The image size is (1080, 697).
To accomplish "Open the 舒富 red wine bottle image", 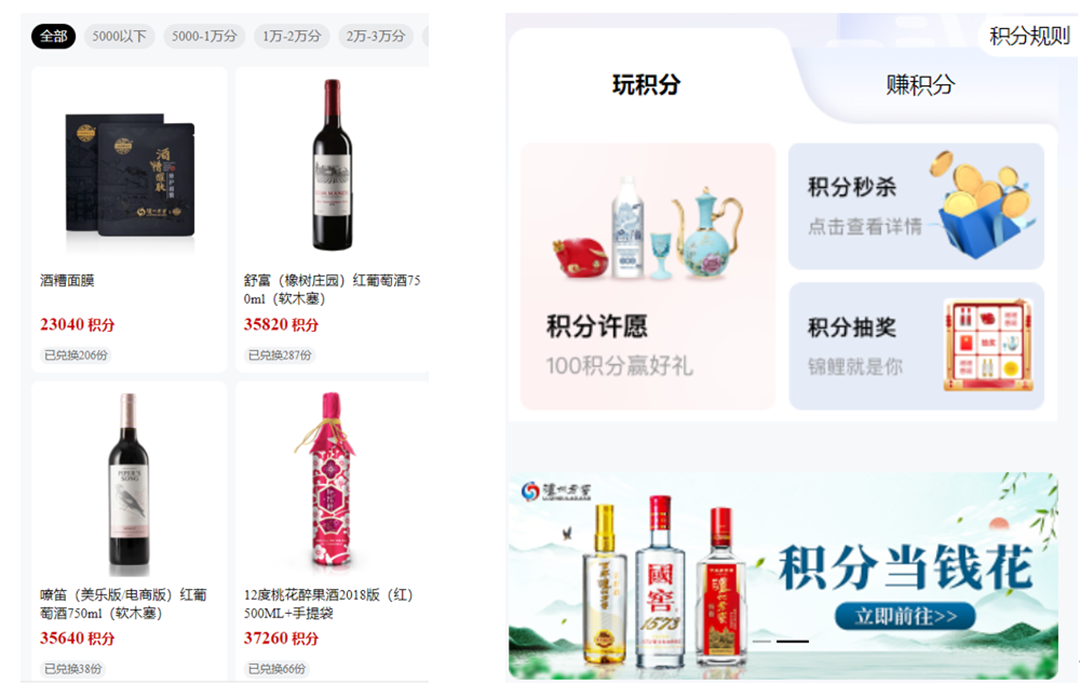I will point(332,165).
